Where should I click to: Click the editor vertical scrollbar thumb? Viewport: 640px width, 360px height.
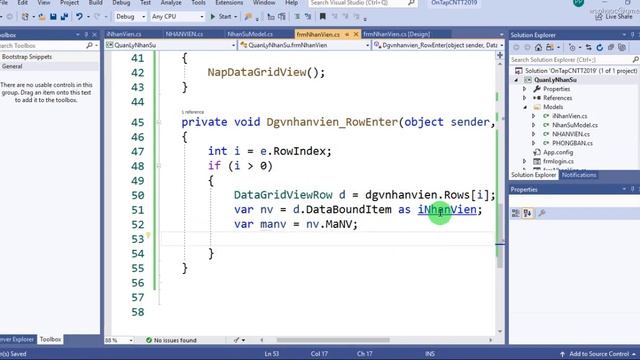[500, 236]
